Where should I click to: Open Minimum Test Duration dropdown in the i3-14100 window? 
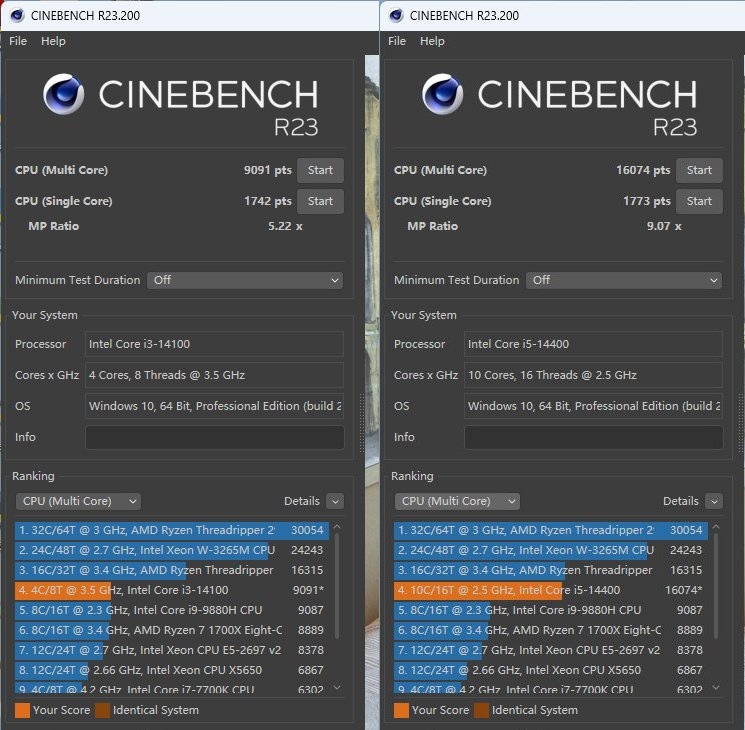[245, 280]
